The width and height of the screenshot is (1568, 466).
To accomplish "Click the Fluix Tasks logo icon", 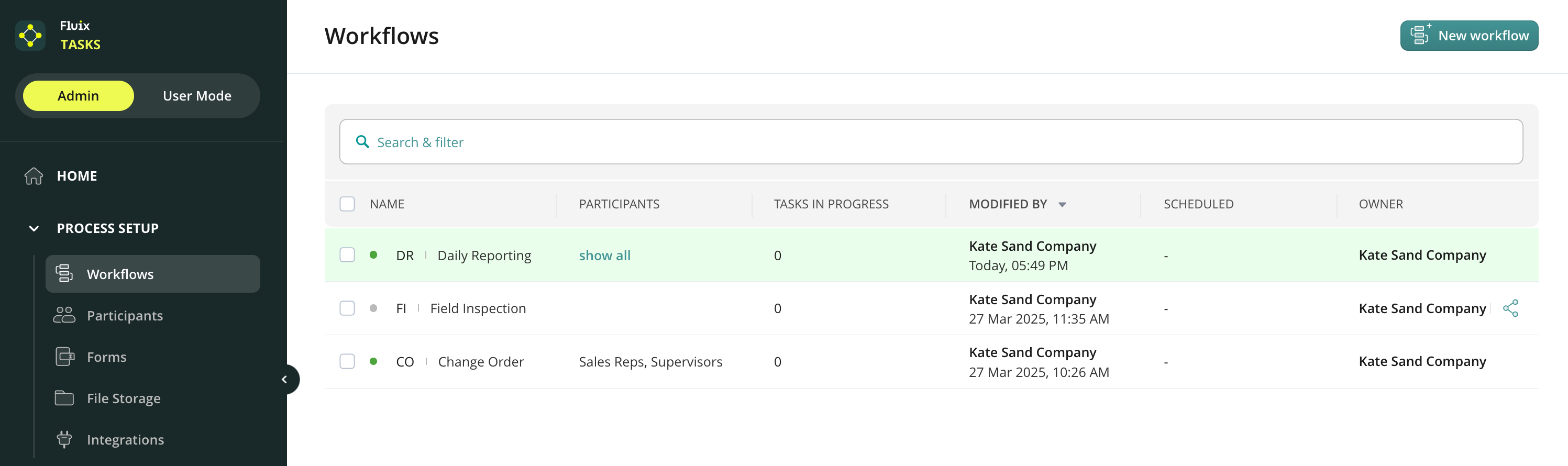I will pos(30,36).
